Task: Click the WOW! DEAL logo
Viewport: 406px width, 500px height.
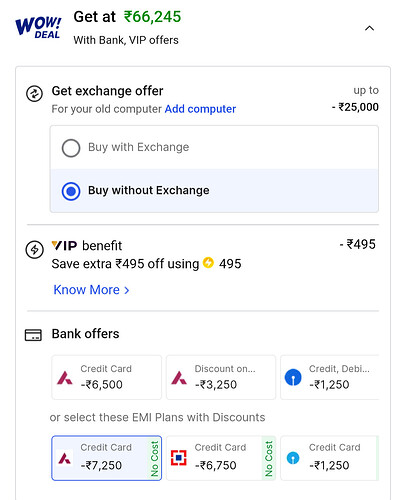Action: (x=38, y=27)
